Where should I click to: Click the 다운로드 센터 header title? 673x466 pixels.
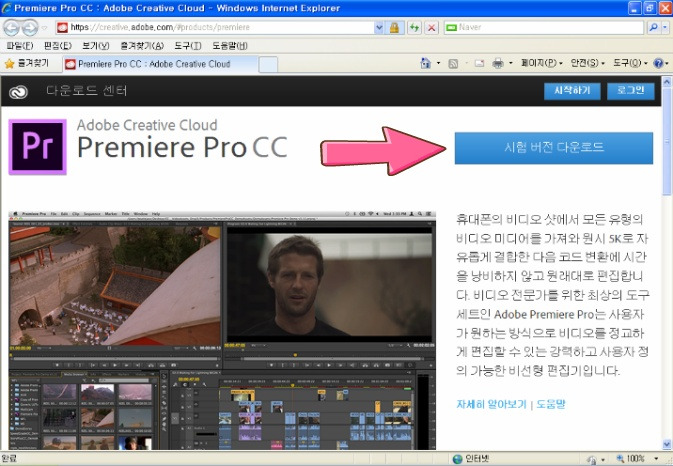(86, 91)
